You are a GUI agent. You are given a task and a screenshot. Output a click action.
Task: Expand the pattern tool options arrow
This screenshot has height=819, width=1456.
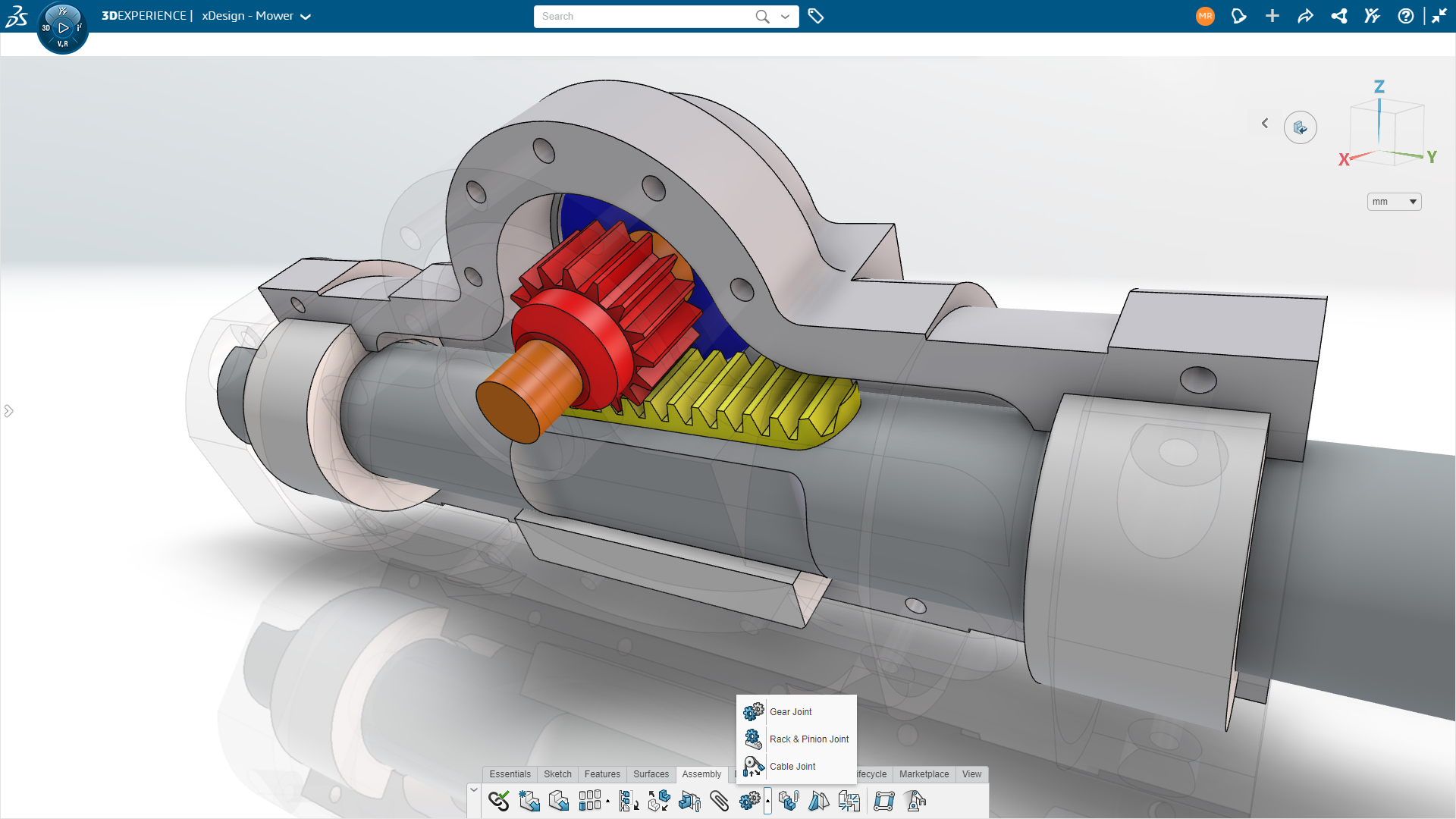coord(608,802)
